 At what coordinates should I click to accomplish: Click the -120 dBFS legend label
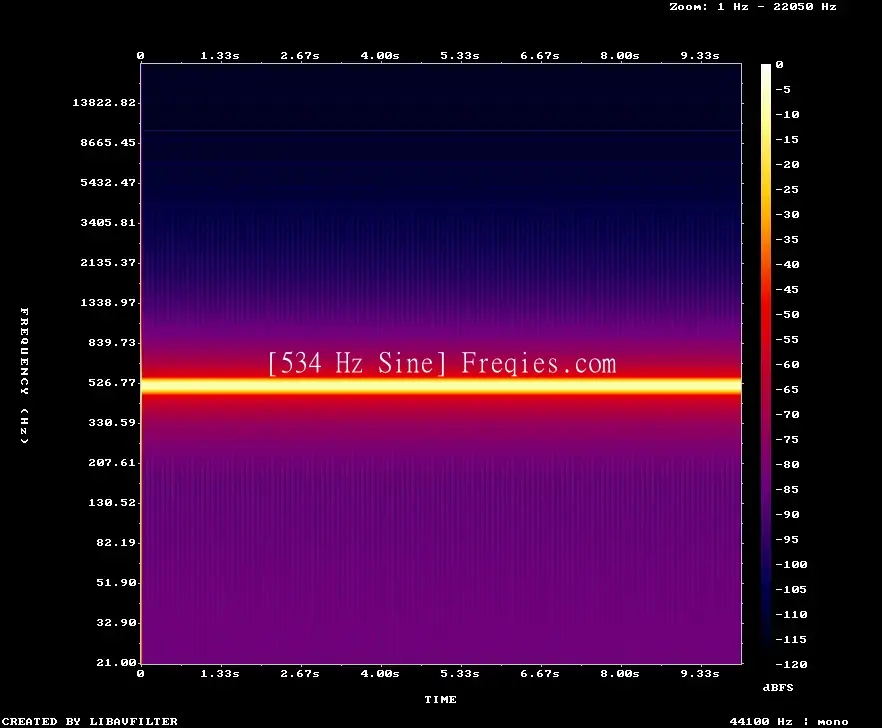[791, 664]
